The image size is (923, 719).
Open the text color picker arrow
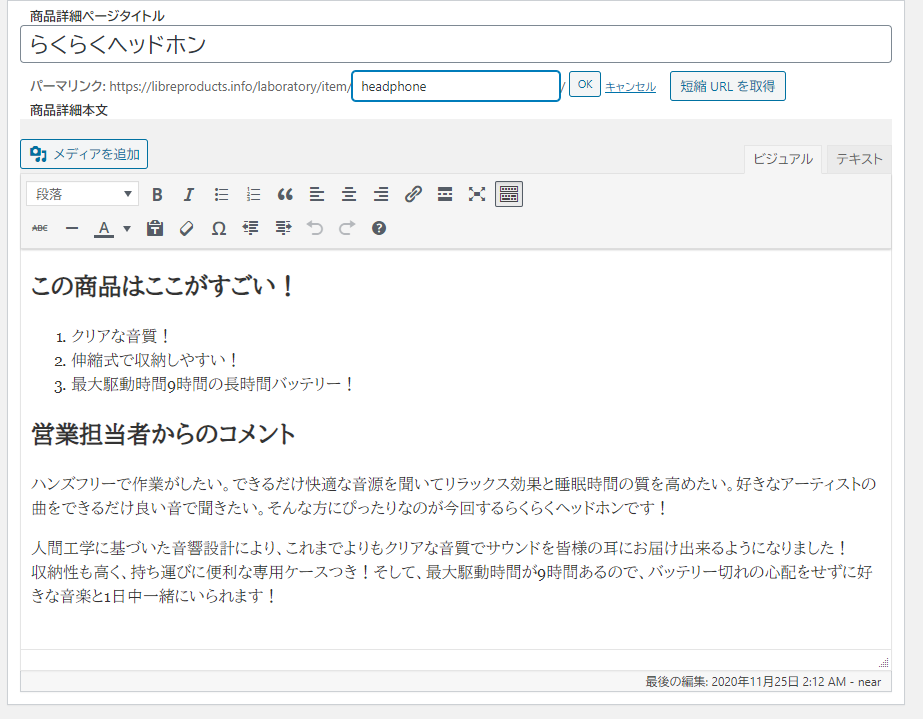tap(127, 228)
